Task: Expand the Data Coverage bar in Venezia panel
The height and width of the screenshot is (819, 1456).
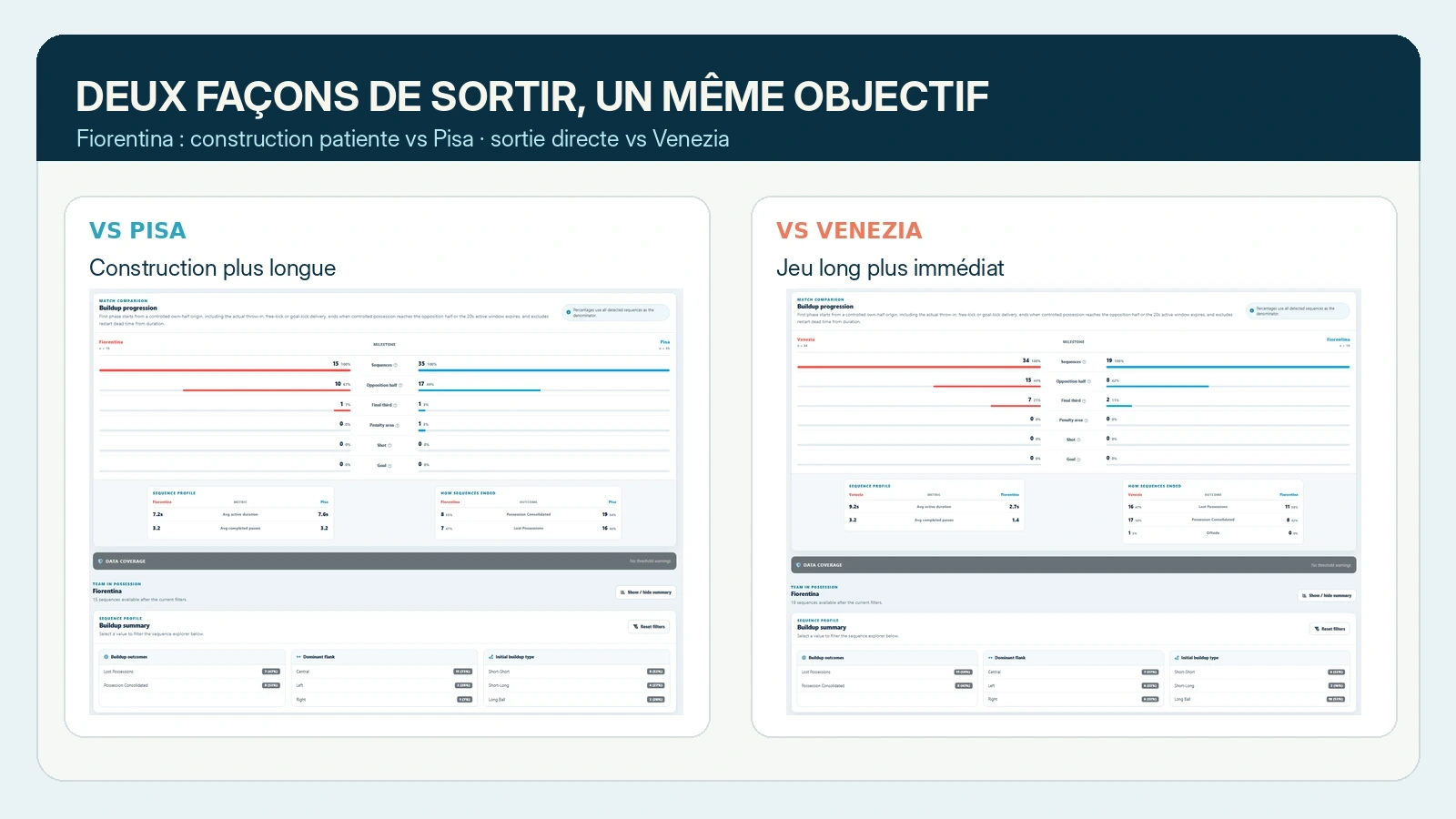Action: tap(1074, 565)
